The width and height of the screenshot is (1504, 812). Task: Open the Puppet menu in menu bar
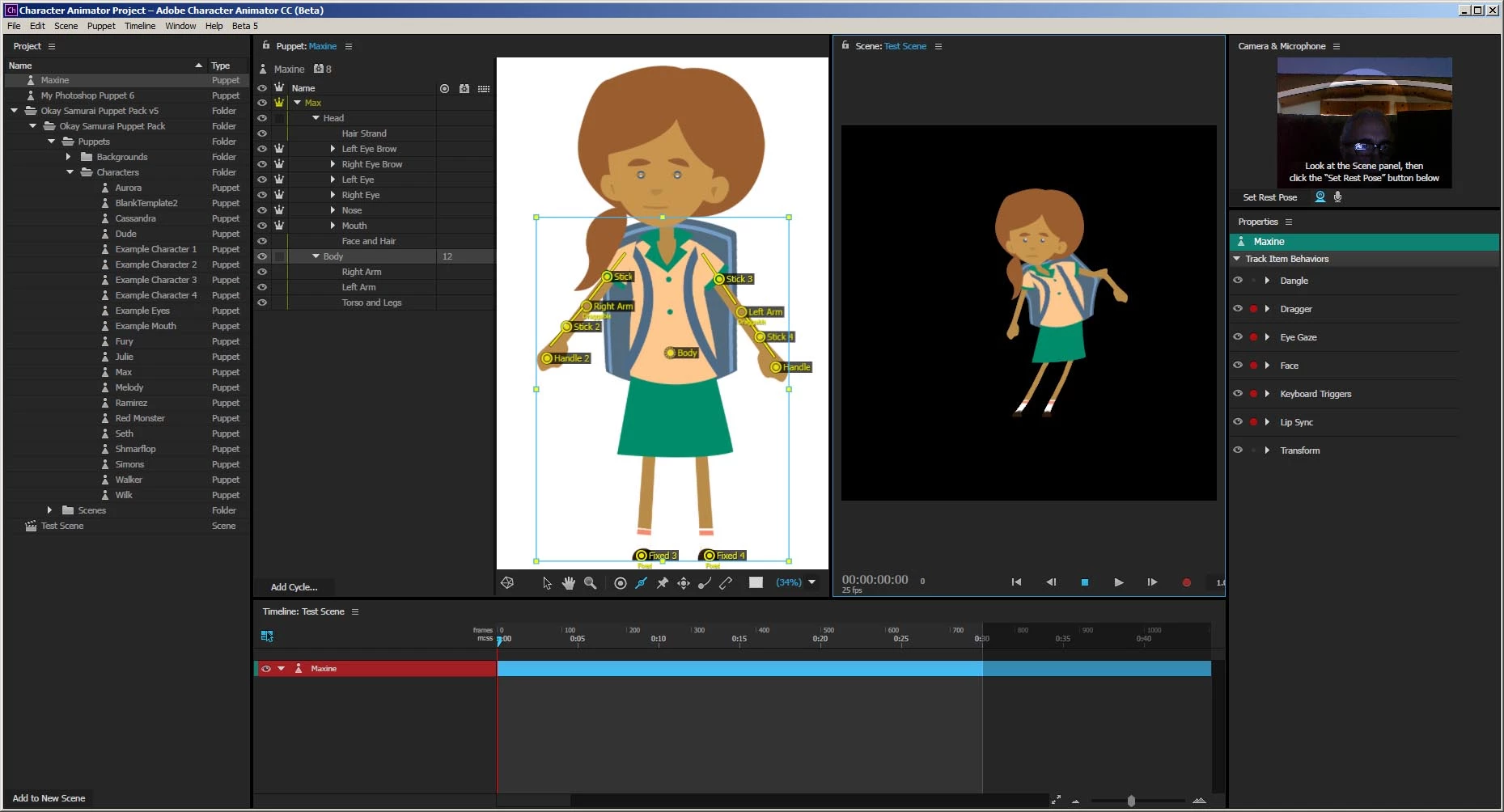point(101,26)
